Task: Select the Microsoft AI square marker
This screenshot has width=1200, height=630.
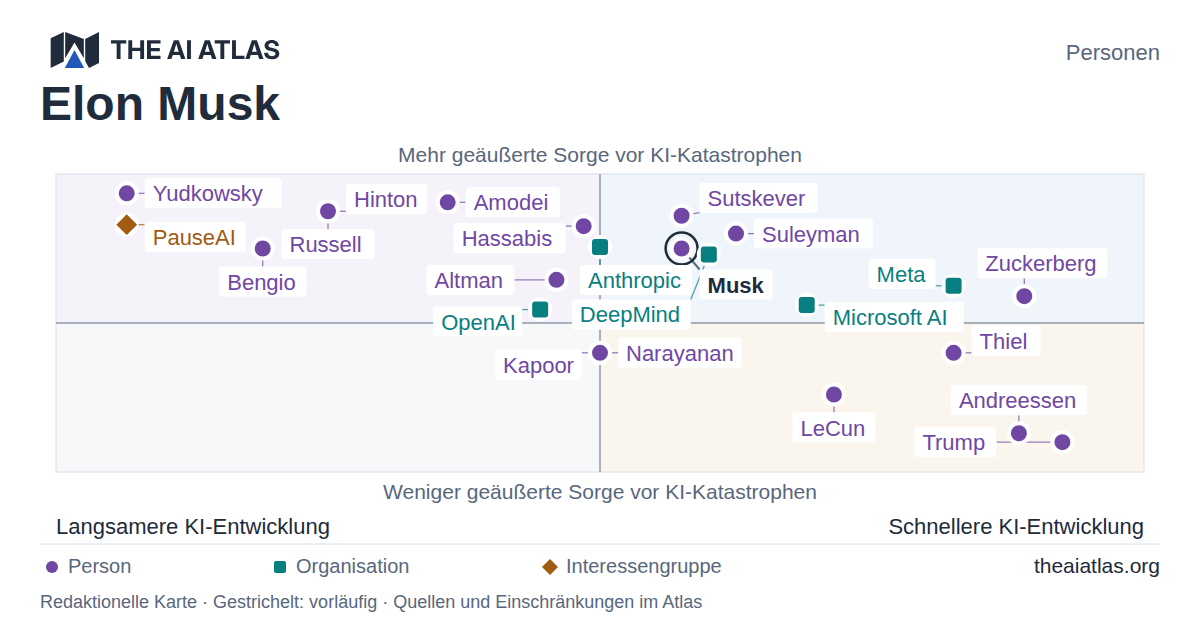Action: (x=807, y=305)
